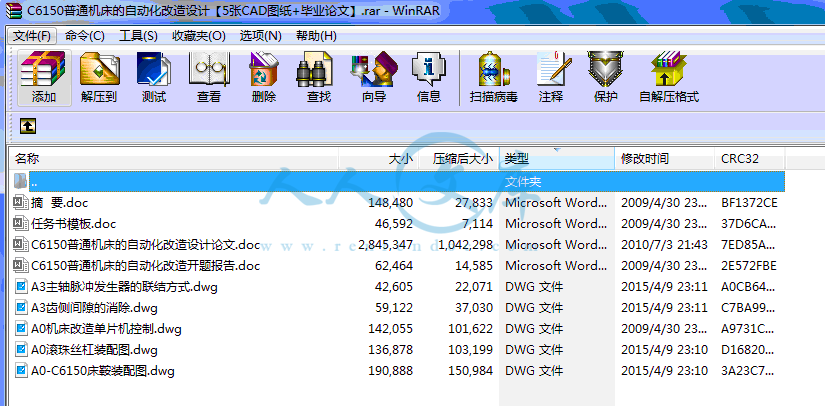Click the DWG icon beside A0滚珠丝杠装配图.dwg

click(x=21, y=350)
